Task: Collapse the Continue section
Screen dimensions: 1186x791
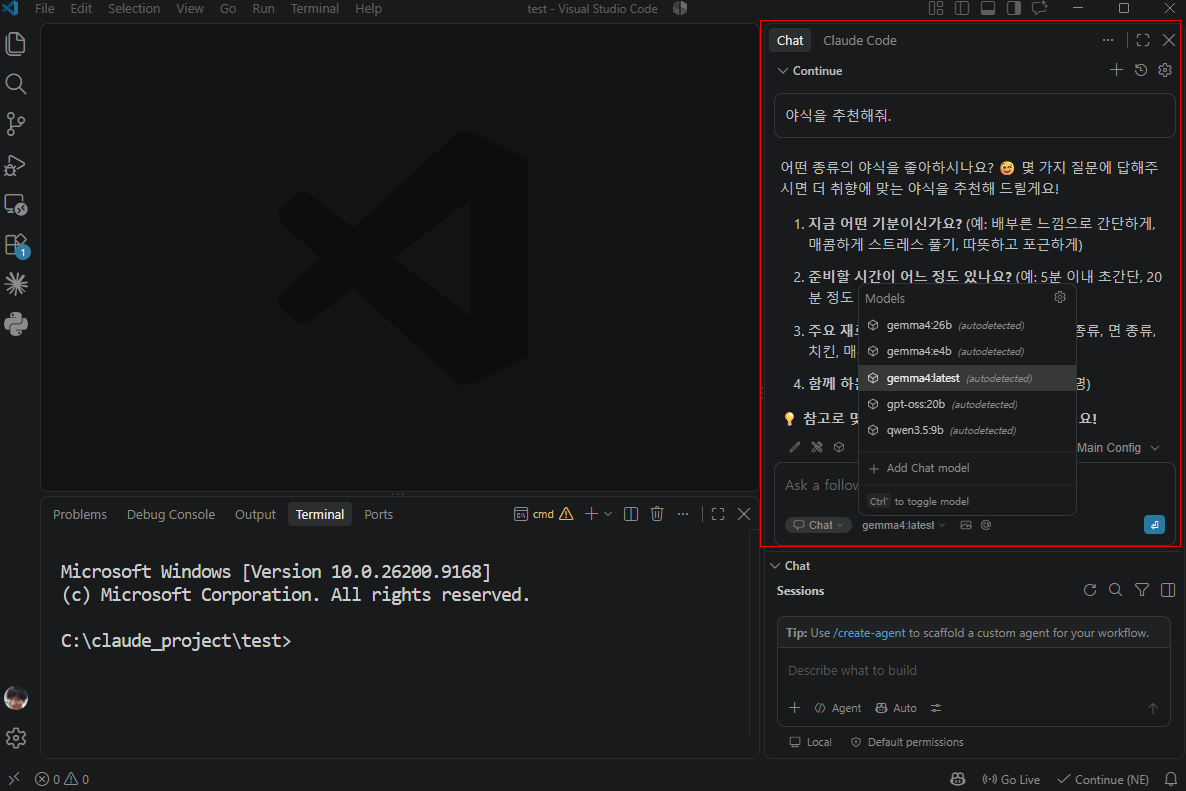Action: tap(809, 70)
